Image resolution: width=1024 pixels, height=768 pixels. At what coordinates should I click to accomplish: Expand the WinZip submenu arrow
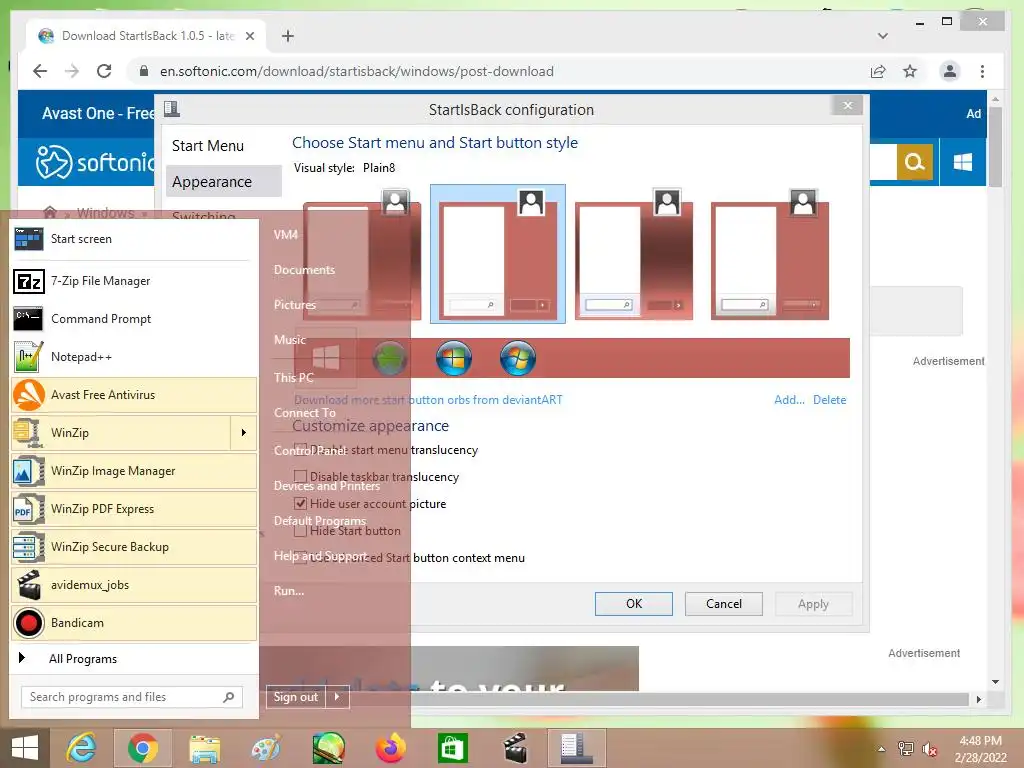244,432
